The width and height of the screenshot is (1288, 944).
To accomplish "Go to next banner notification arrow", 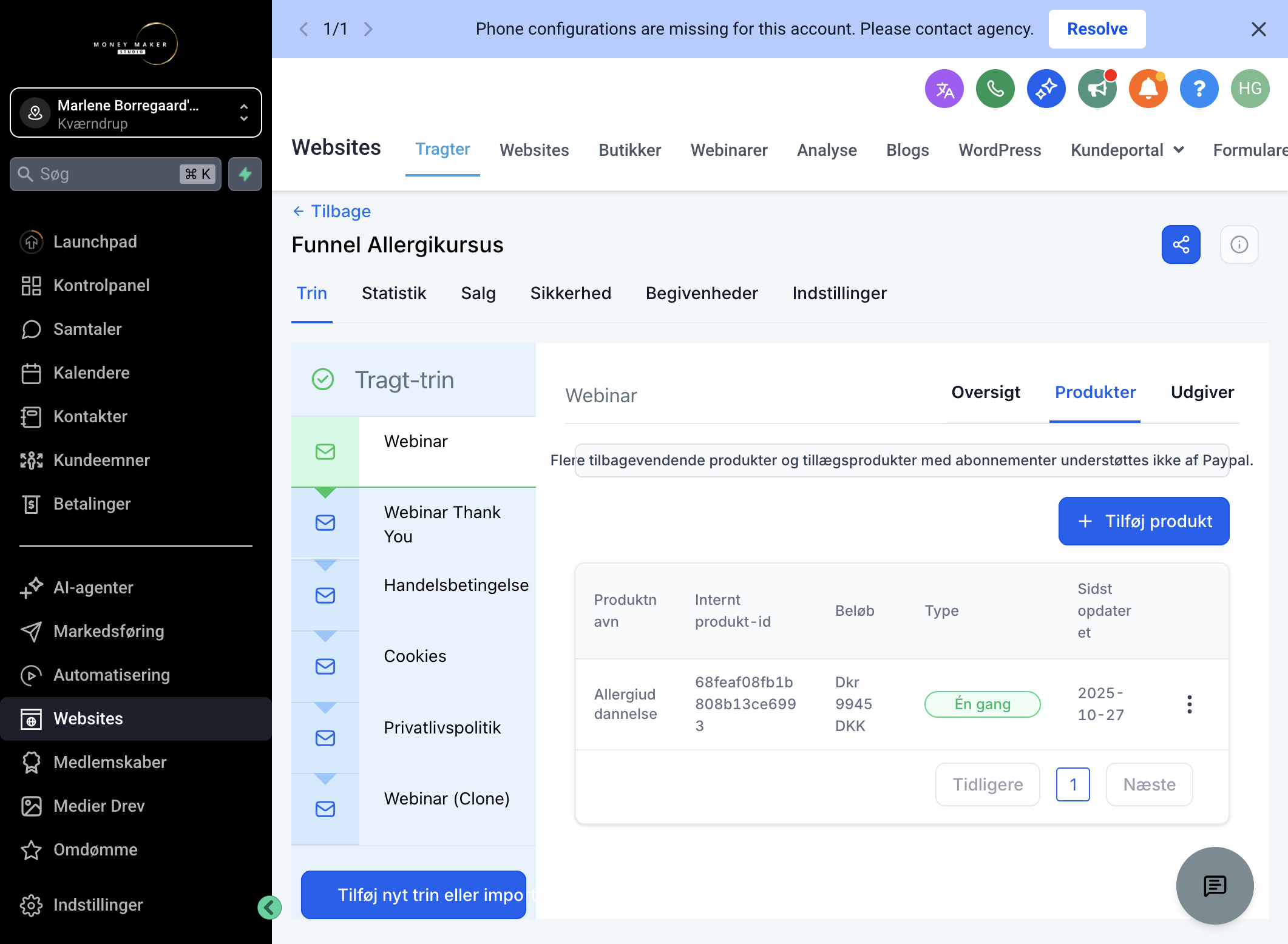I will coord(368,29).
